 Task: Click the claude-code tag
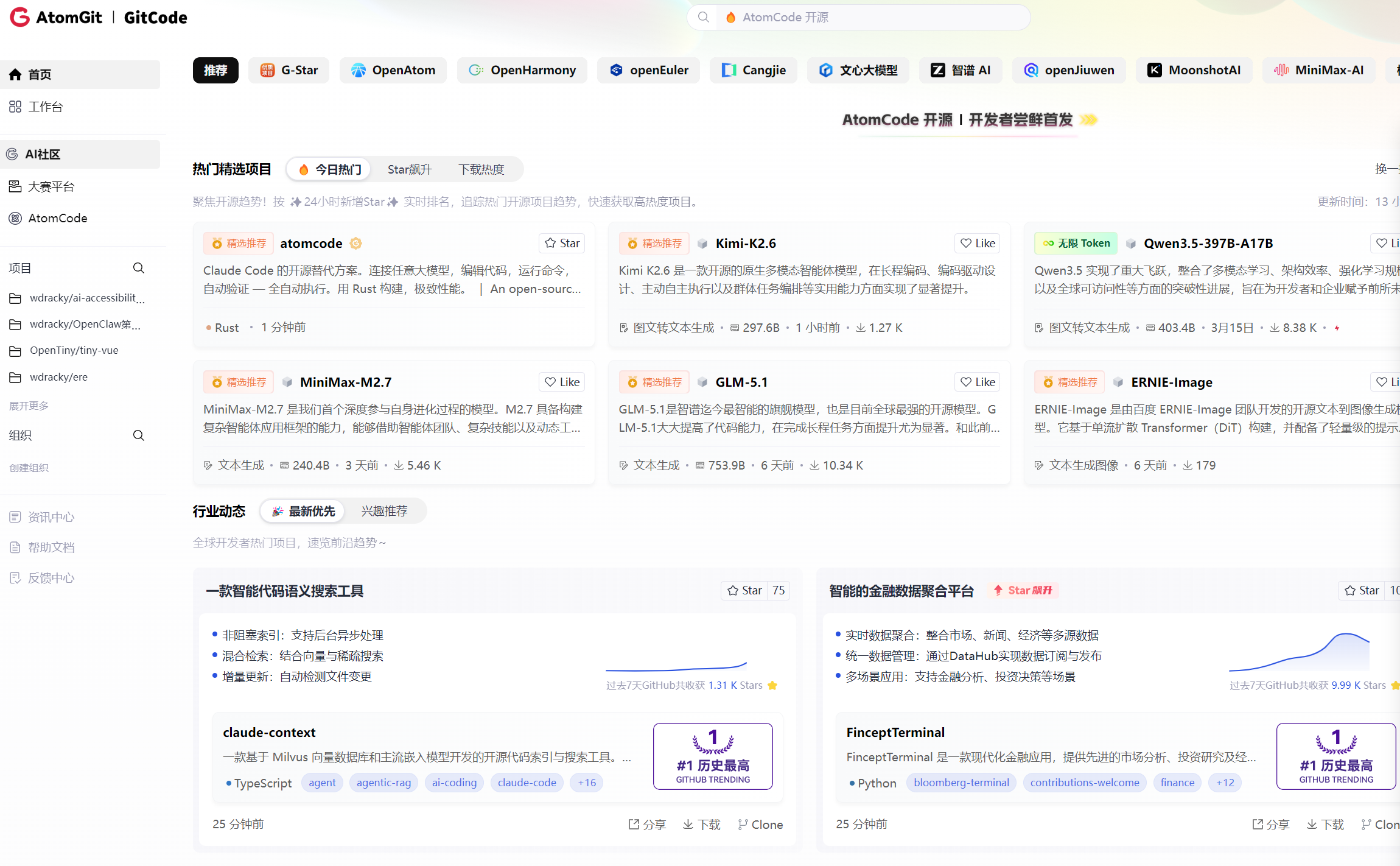coord(527,783)
